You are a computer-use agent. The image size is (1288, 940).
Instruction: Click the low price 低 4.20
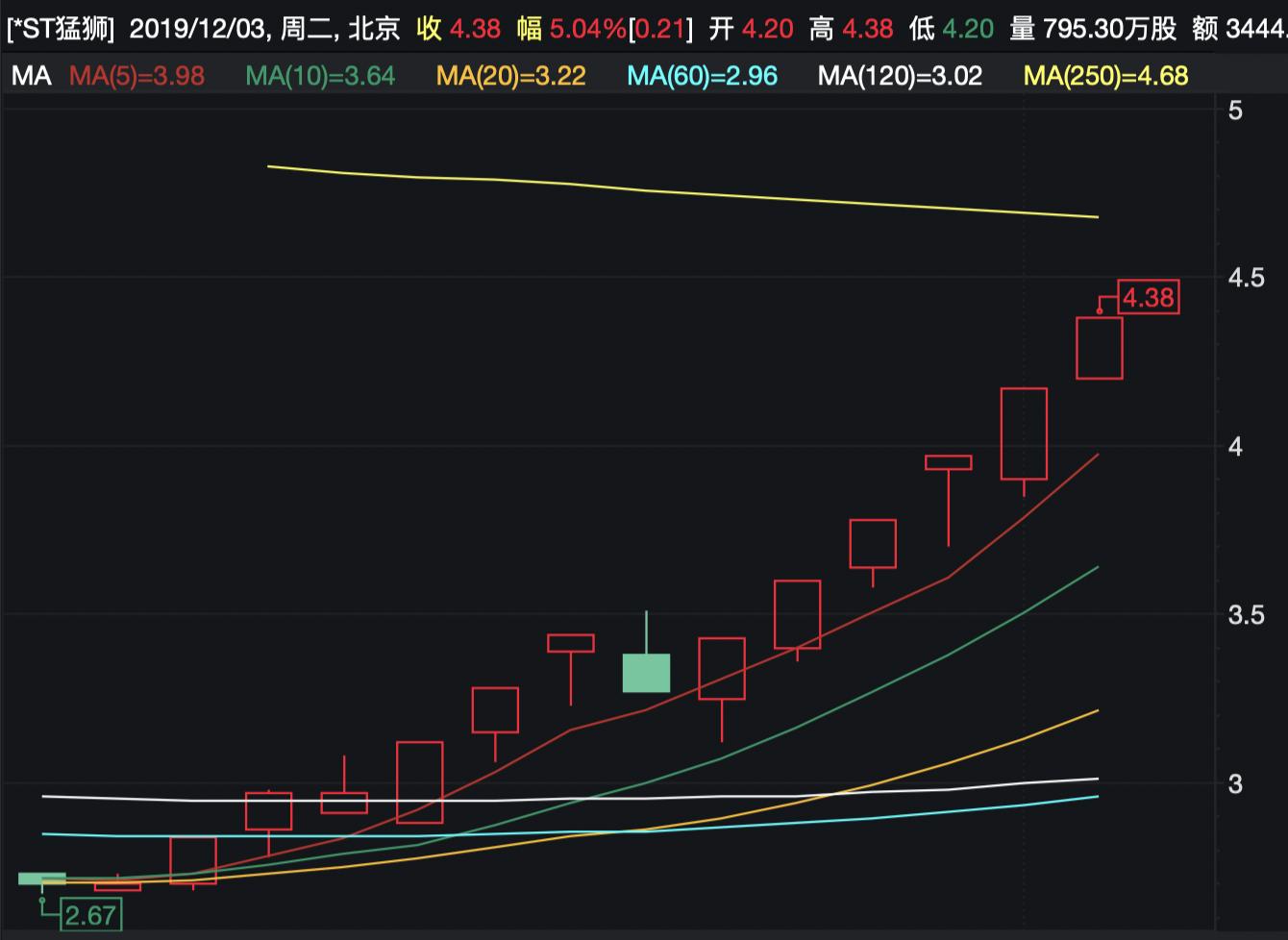point(952,29)
